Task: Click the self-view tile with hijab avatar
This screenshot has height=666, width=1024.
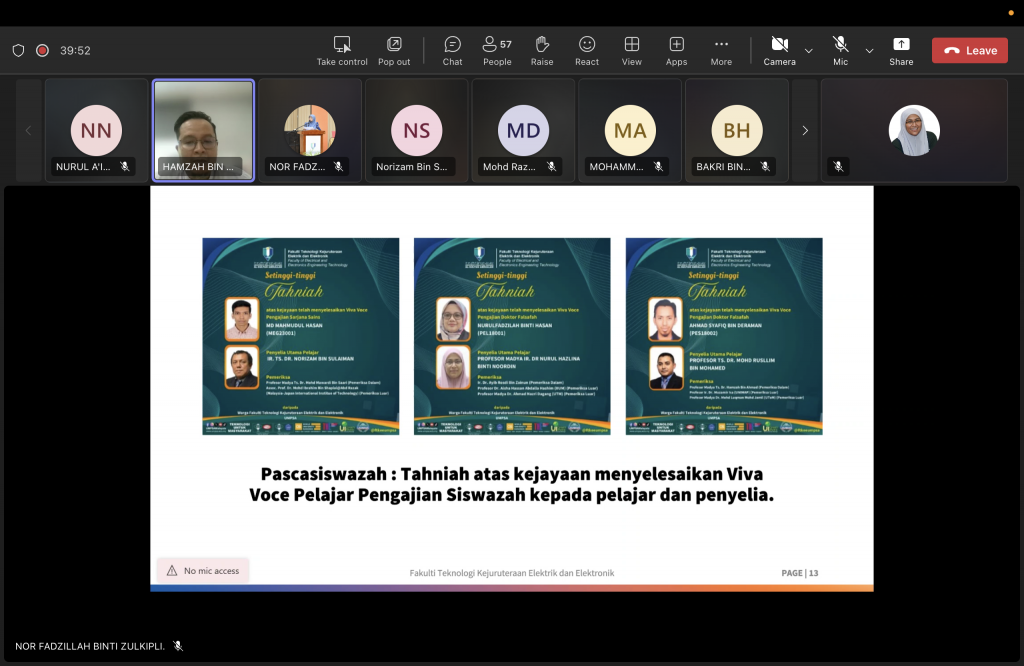Action: pyautogui.click(x=914, y=130)
